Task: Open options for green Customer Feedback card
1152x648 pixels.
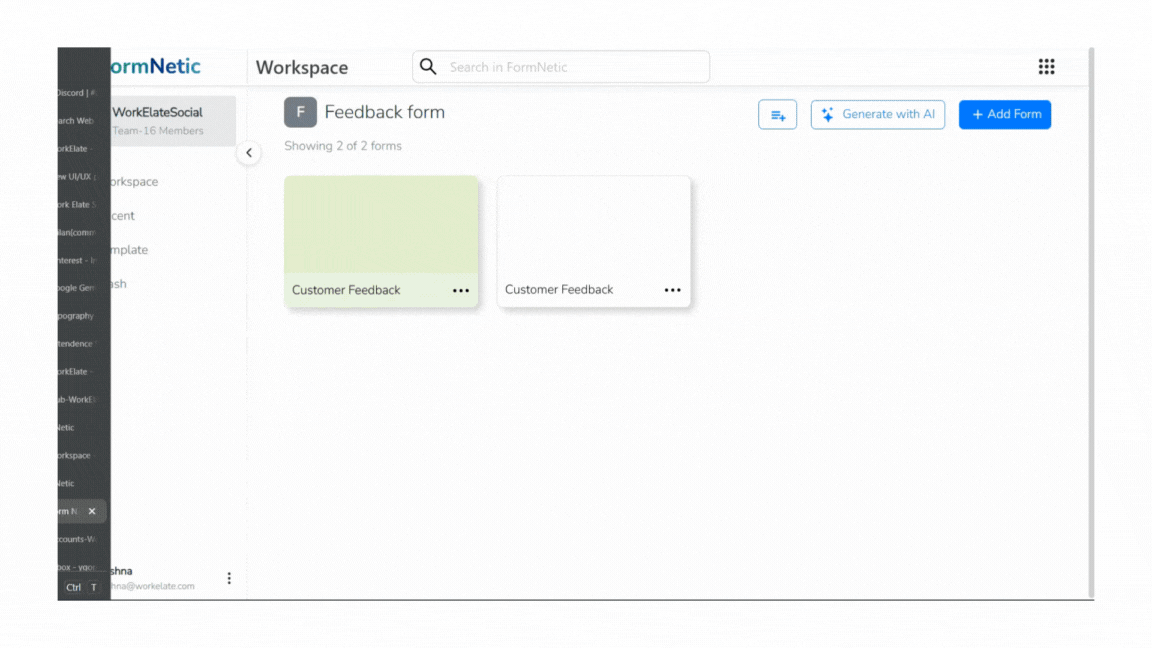Action: (460, 291)
